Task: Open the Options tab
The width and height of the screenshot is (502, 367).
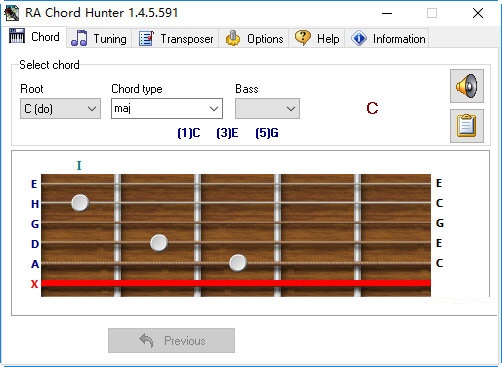Action: pyautogui.click(x=254, y=38)
